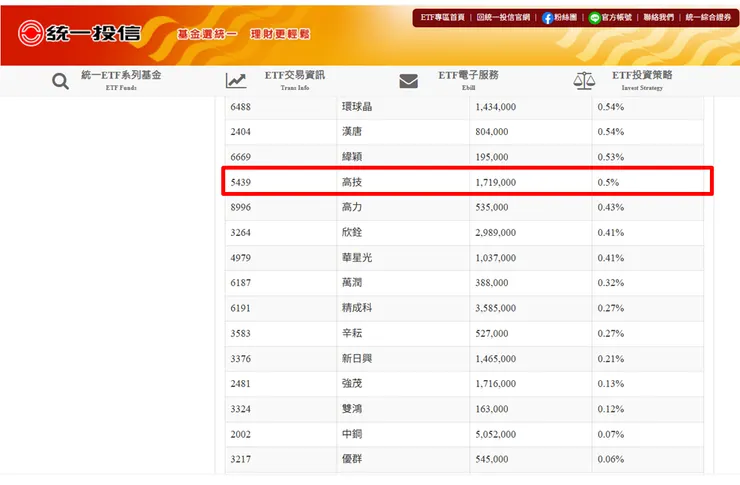Screen dimensions: 740x485
Task: Click weight value 0.21%
Action: pos(610,359)
